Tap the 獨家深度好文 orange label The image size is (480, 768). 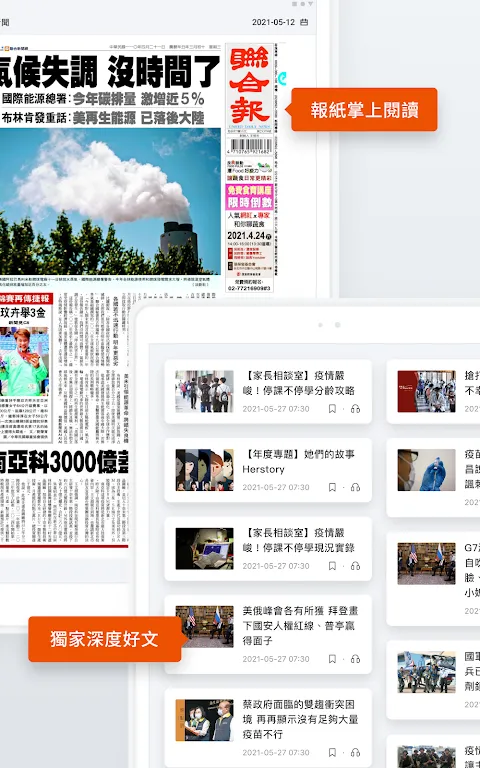pos(105,639)
